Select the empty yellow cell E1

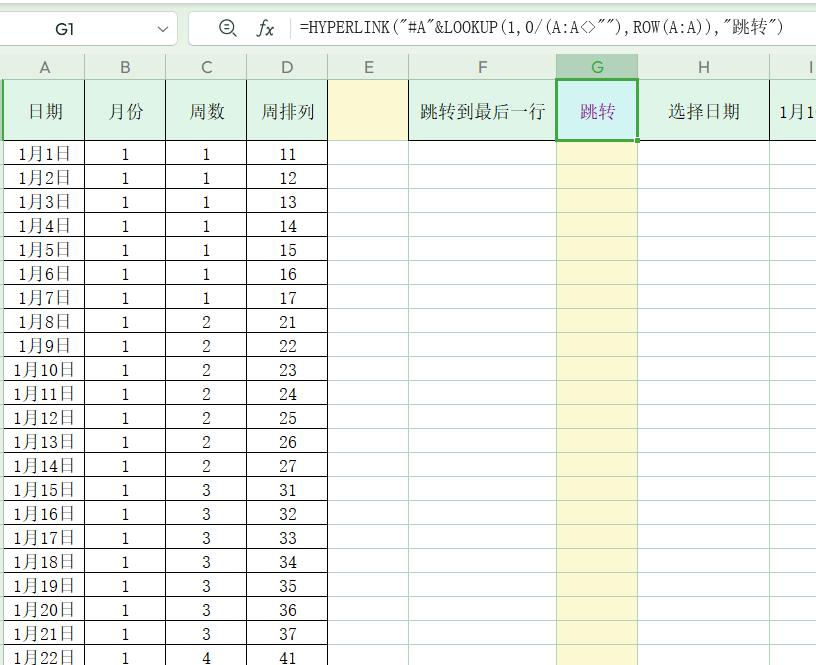tap(368, 110)
